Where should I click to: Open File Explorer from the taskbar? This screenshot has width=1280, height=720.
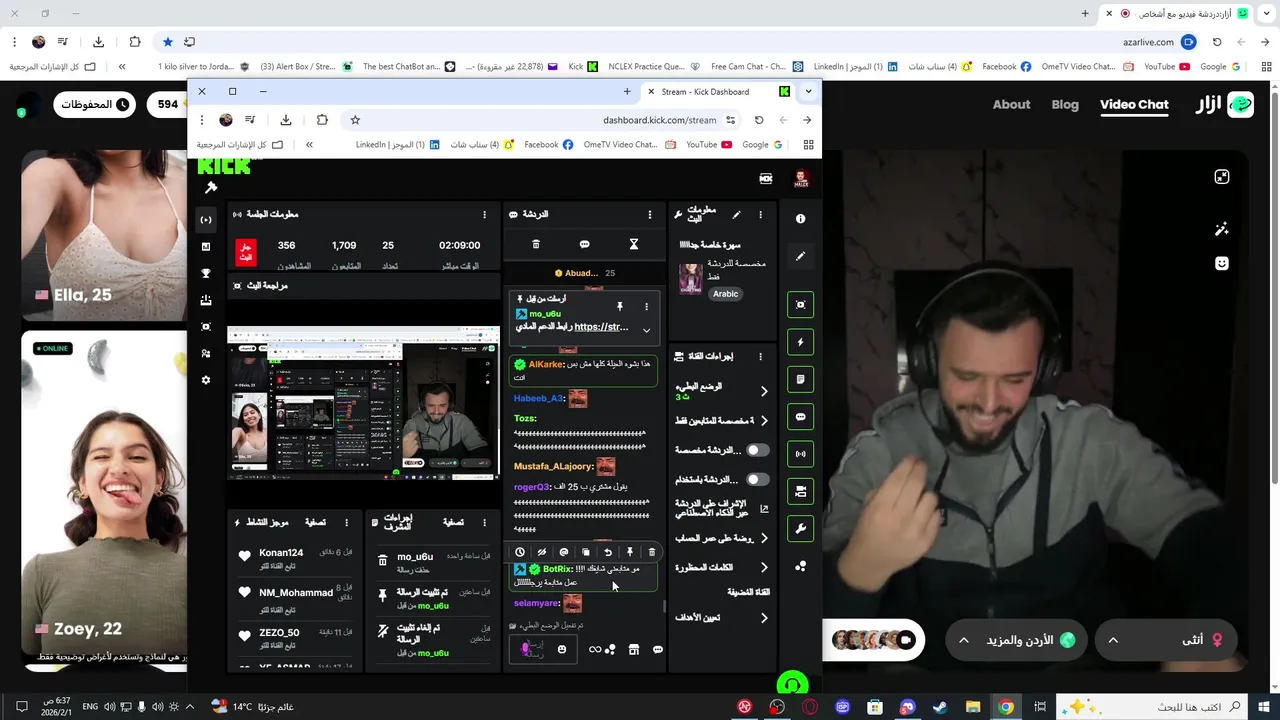[973, 707]
